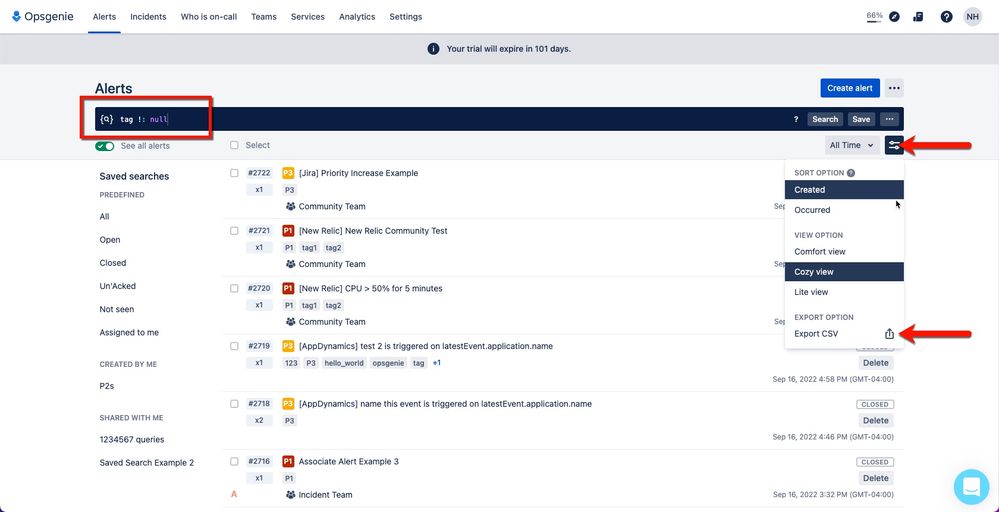999x512 pixels.
Task: Open the Settings tab
Action: click(406, 17)
